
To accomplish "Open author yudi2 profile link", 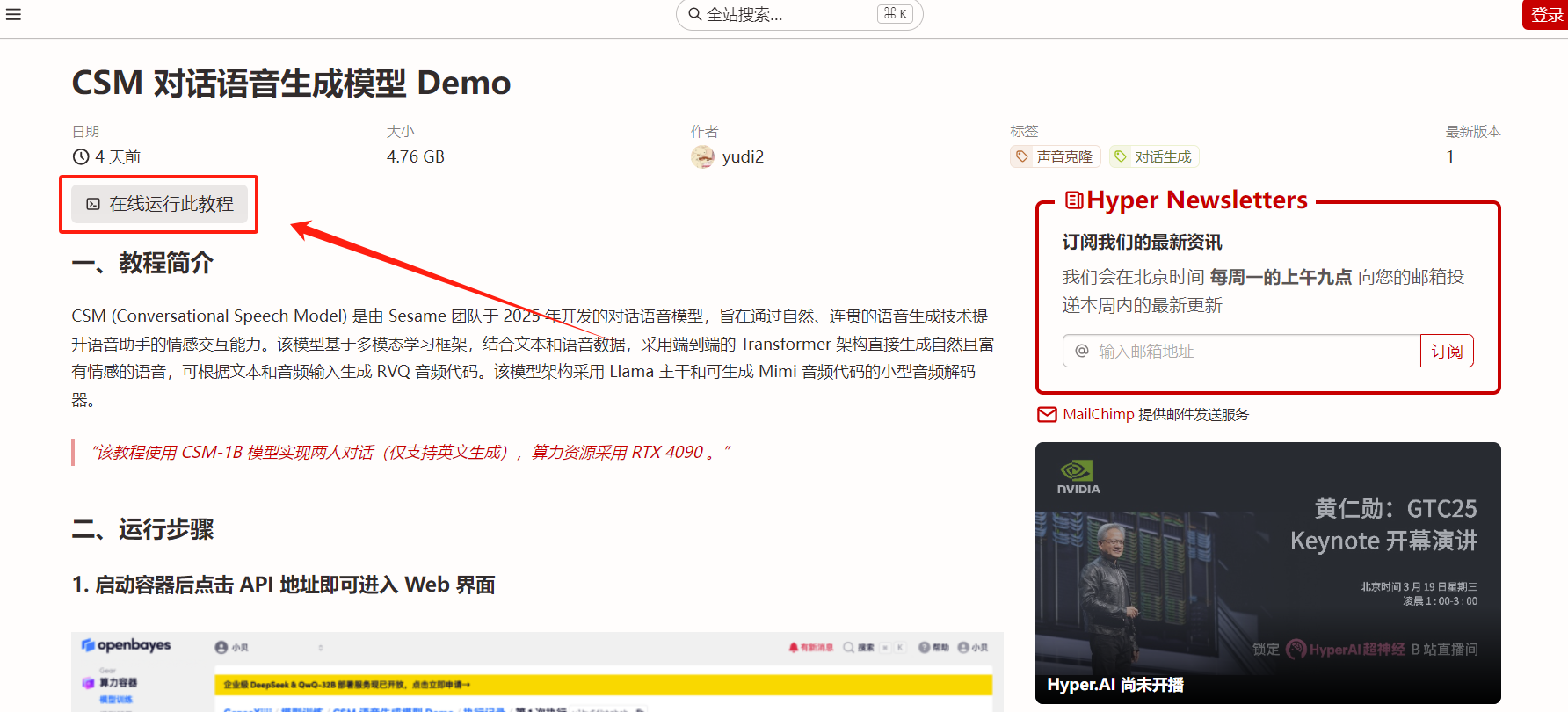I will tap(743, 156).
